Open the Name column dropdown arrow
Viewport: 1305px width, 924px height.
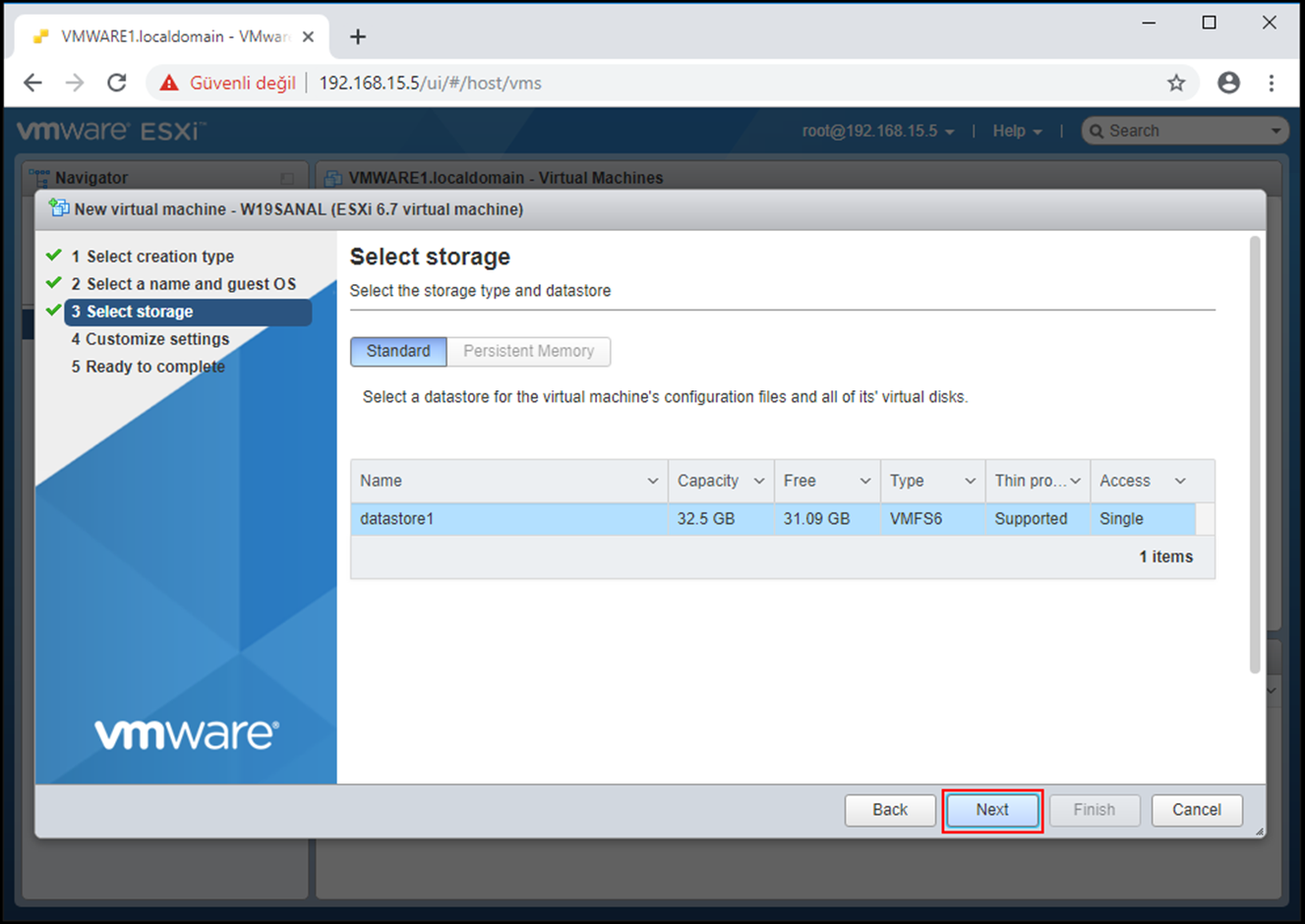652,481
